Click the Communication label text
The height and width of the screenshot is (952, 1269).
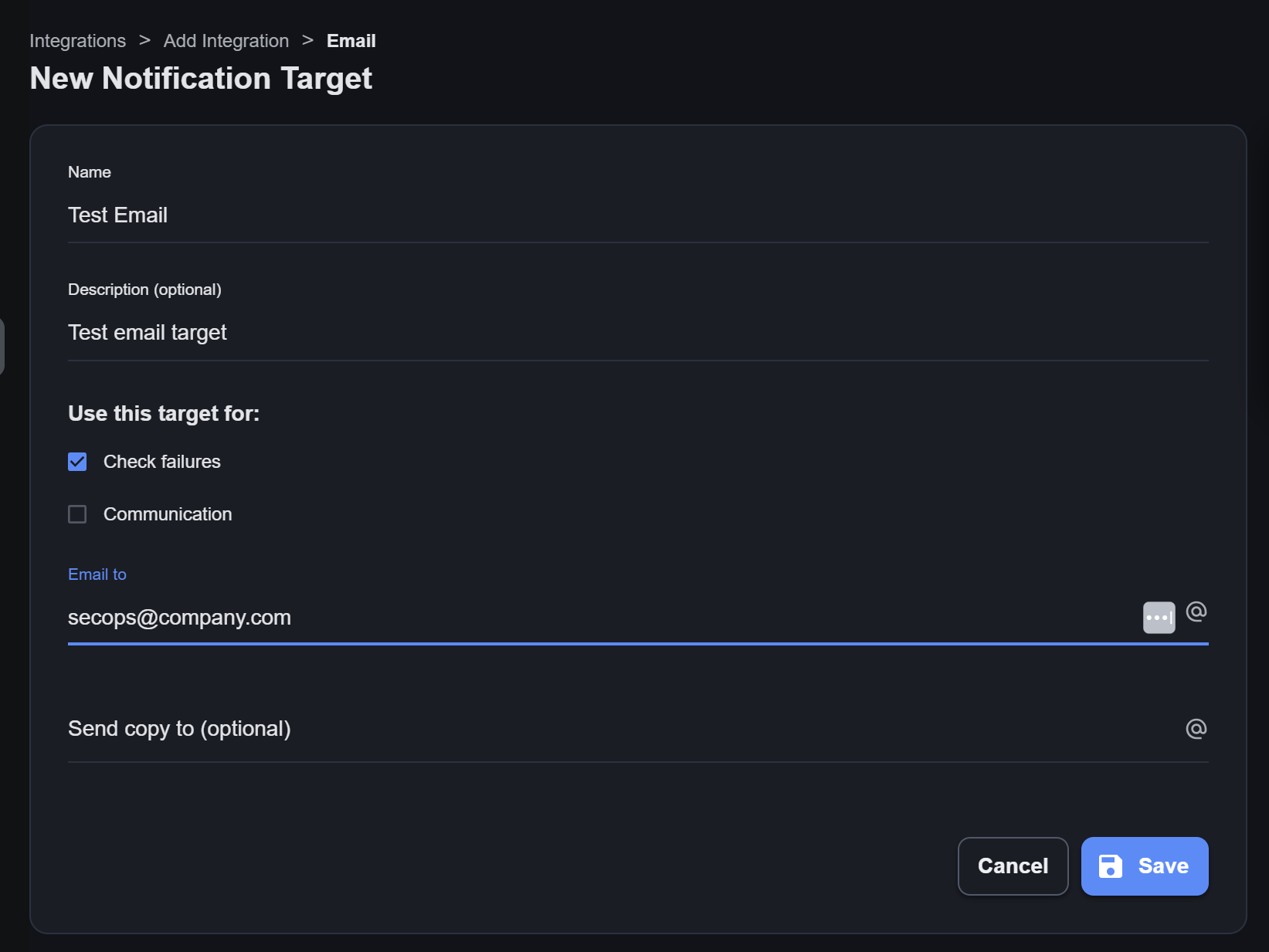(168, 514)
